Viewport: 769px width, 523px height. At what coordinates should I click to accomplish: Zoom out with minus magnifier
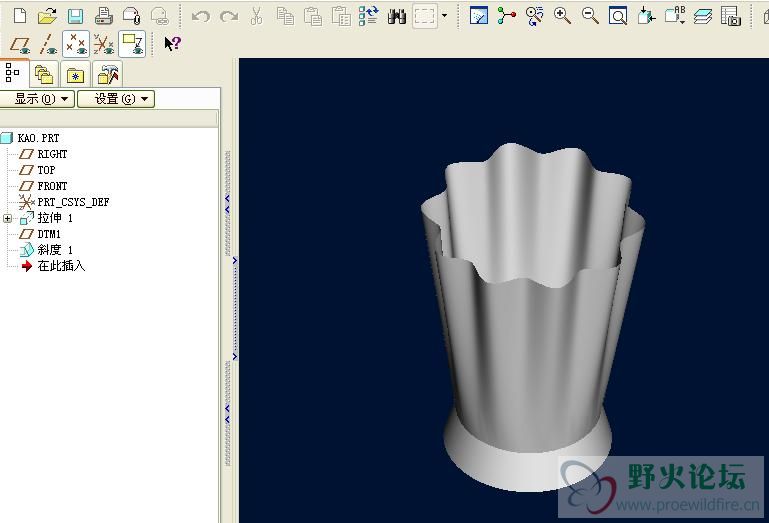[590, 16]
